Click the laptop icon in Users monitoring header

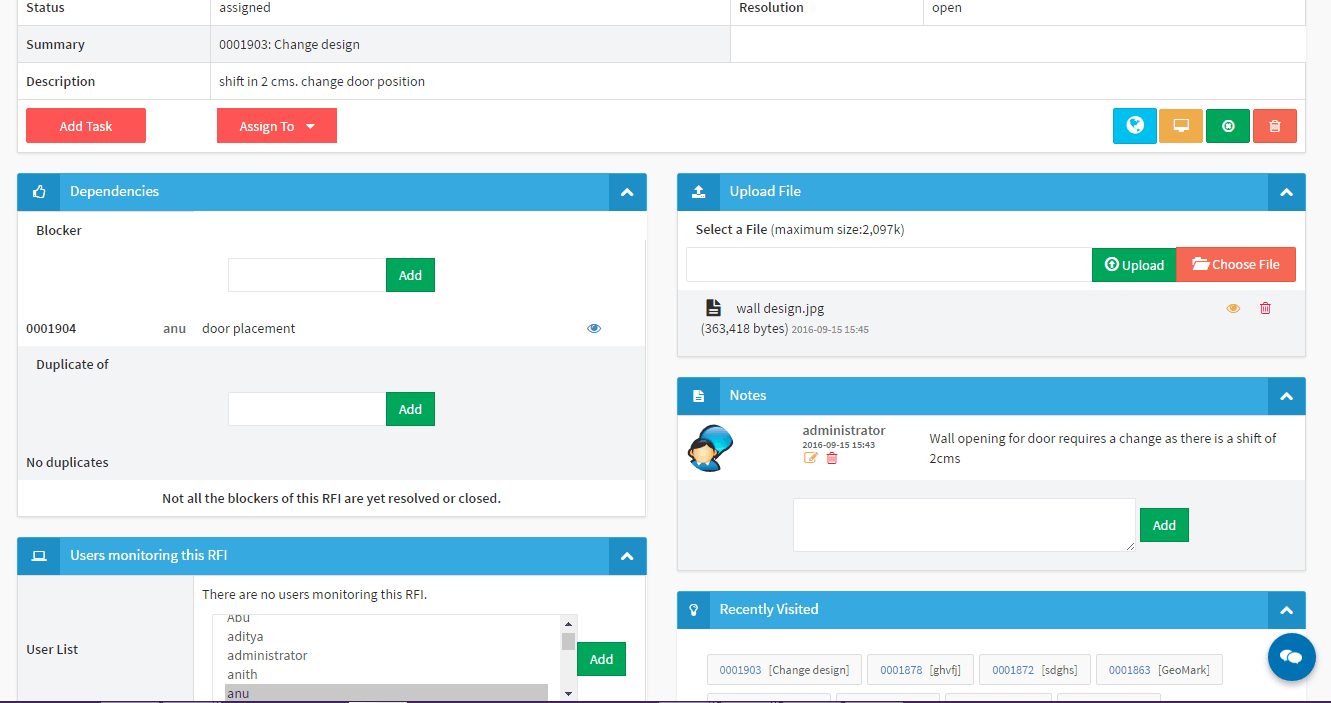click(39, 556)
